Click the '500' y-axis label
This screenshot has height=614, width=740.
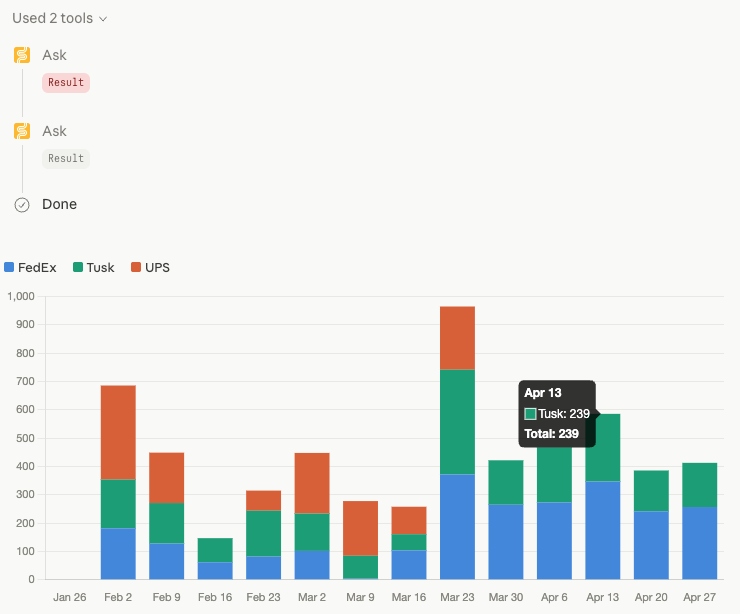25,438
